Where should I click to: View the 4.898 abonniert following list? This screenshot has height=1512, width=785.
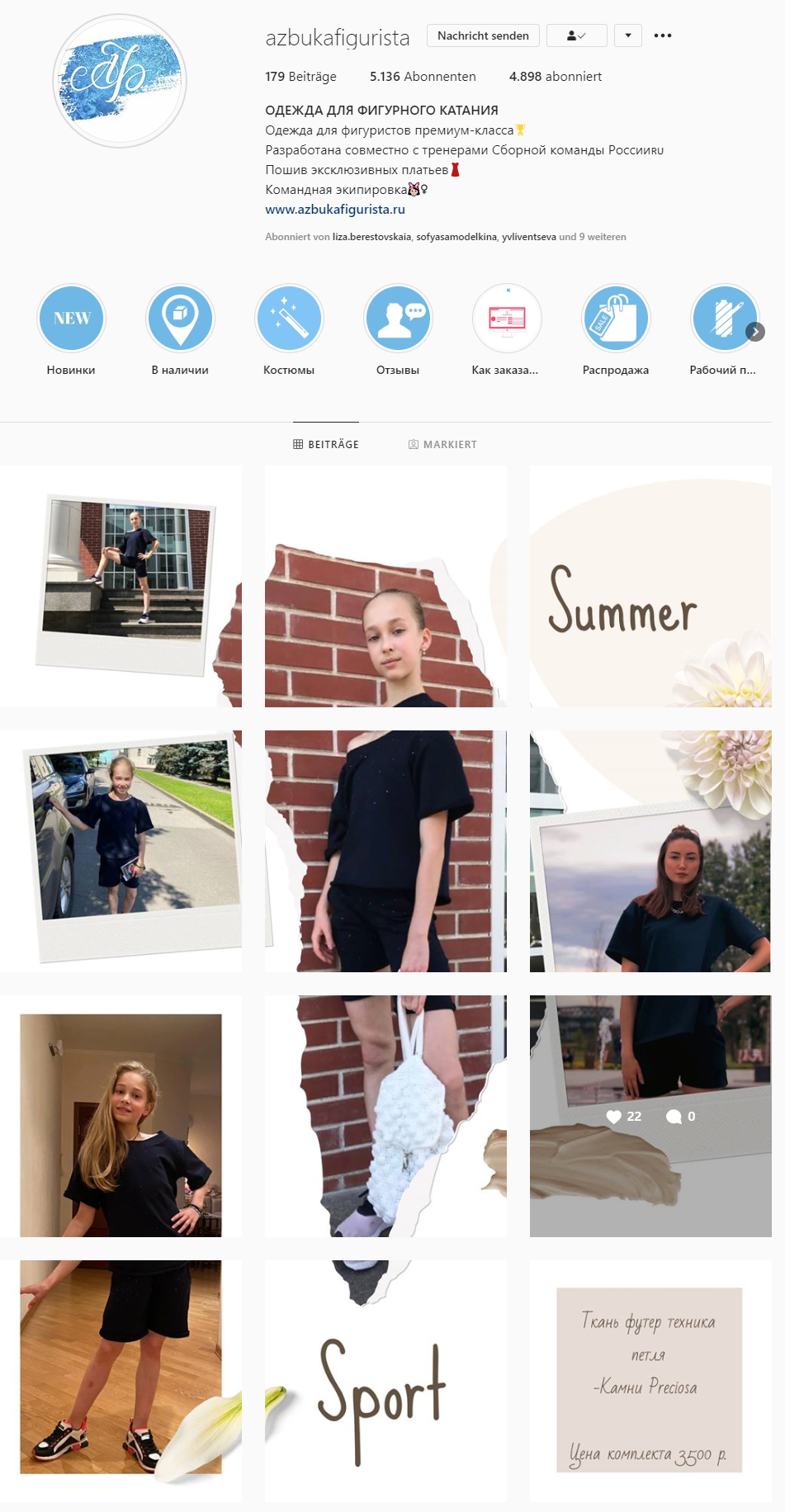point(556,77)
